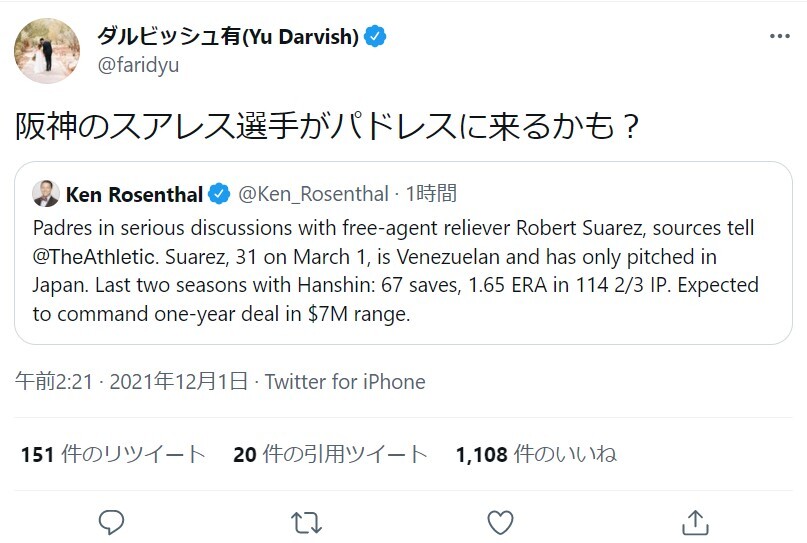Open Yu Darvish's profile picture
This screenshot has width=807, height=543.
[x=47, y=50]
